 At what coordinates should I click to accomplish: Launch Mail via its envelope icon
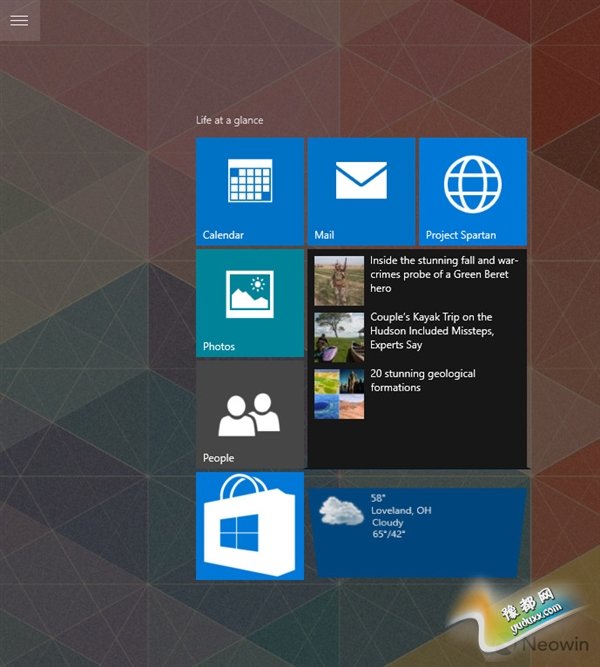361,181
